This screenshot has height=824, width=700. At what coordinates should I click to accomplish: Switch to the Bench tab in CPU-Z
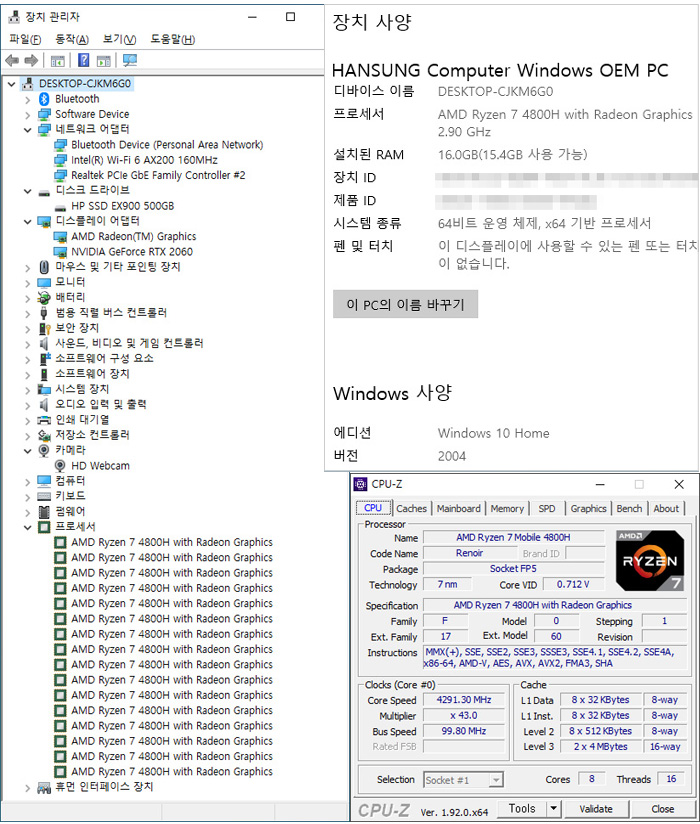tap(629, 509)
